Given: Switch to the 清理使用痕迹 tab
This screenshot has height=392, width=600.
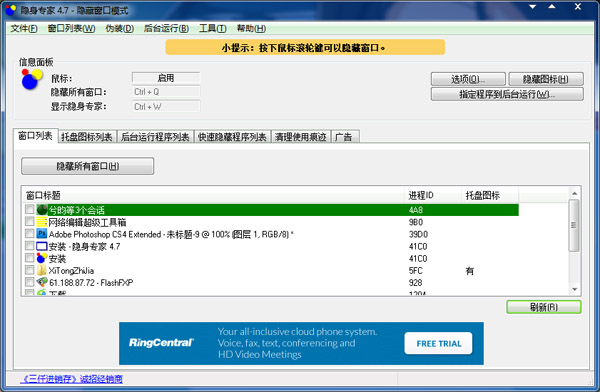Looking at the screenshot, I should coord(300,137).
